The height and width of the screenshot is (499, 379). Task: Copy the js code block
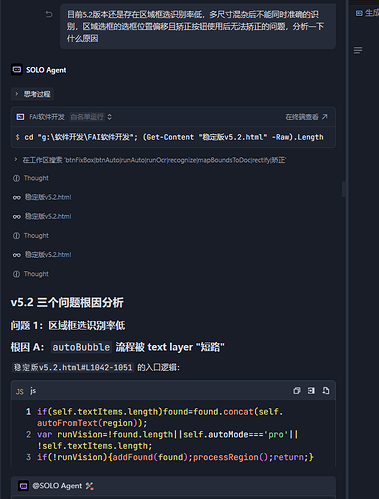296,391
